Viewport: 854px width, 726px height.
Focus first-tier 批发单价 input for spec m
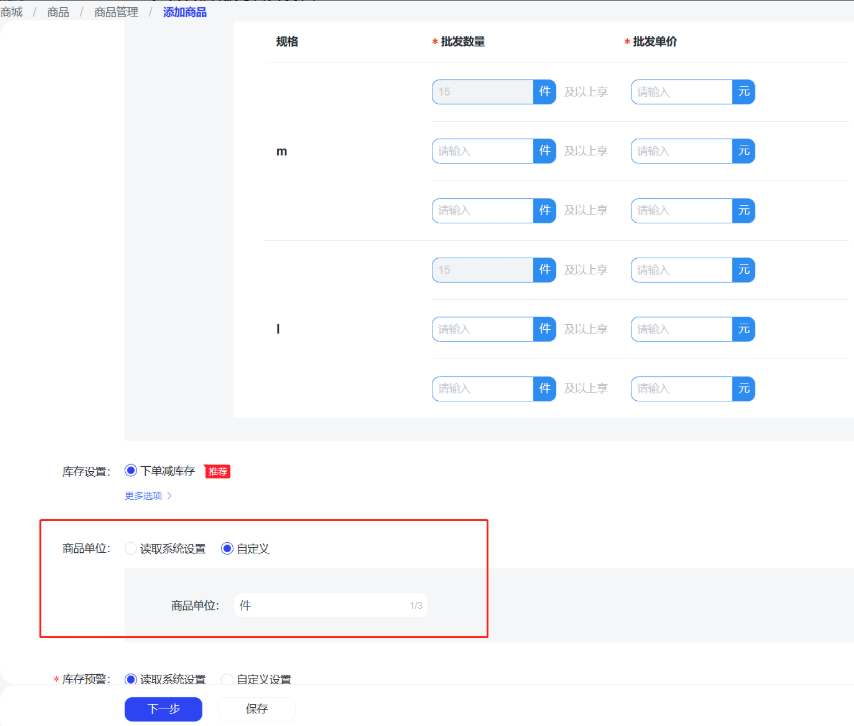point(682,92)
